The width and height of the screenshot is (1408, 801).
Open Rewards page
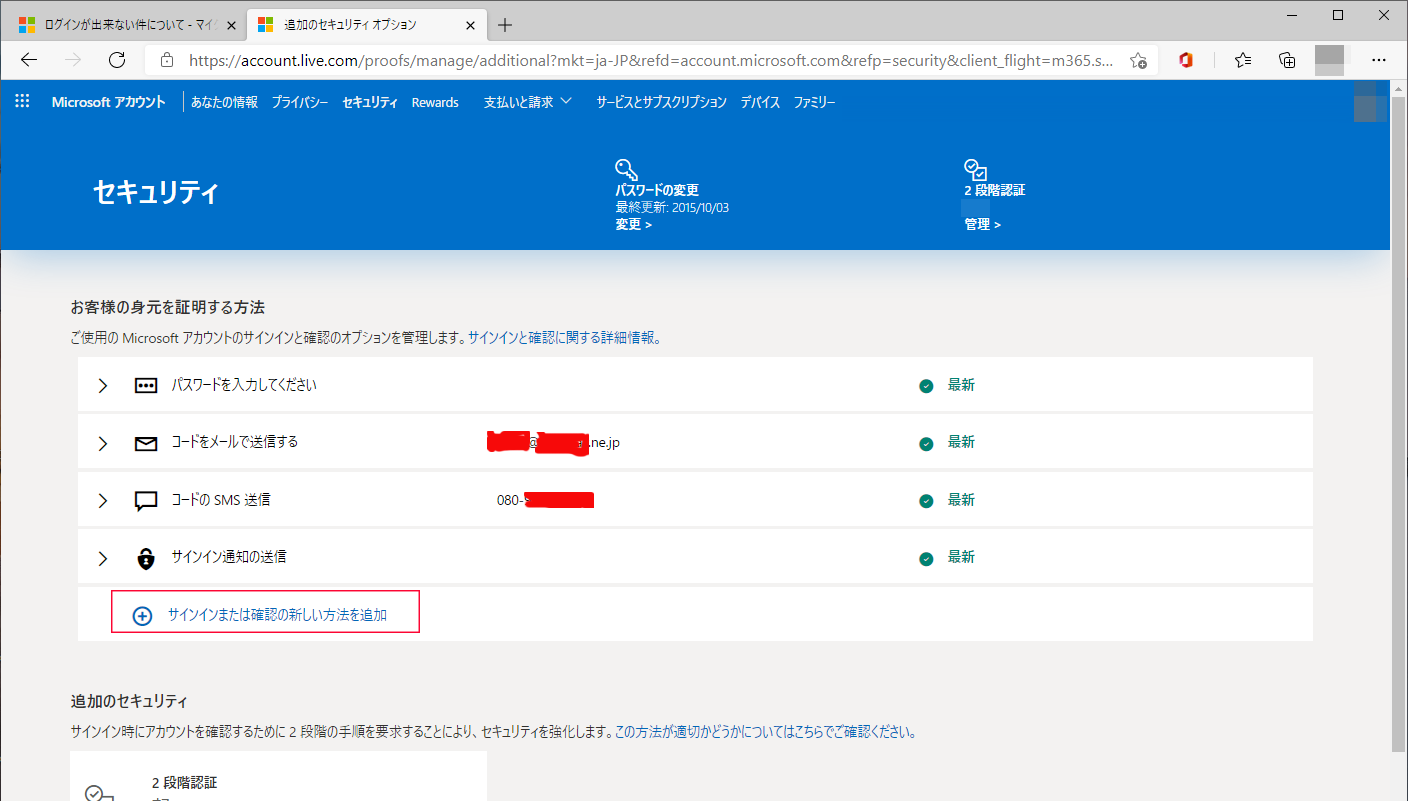pos(435,102)
